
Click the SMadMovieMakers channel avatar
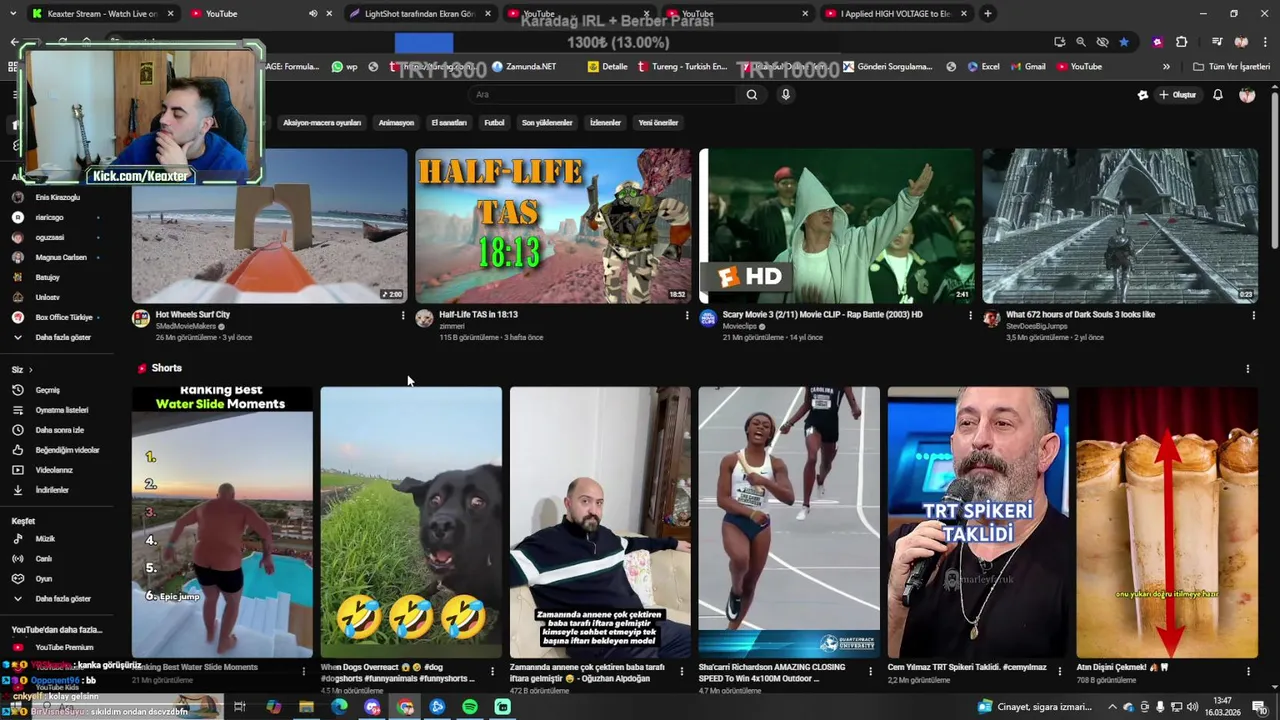point(141,318)
